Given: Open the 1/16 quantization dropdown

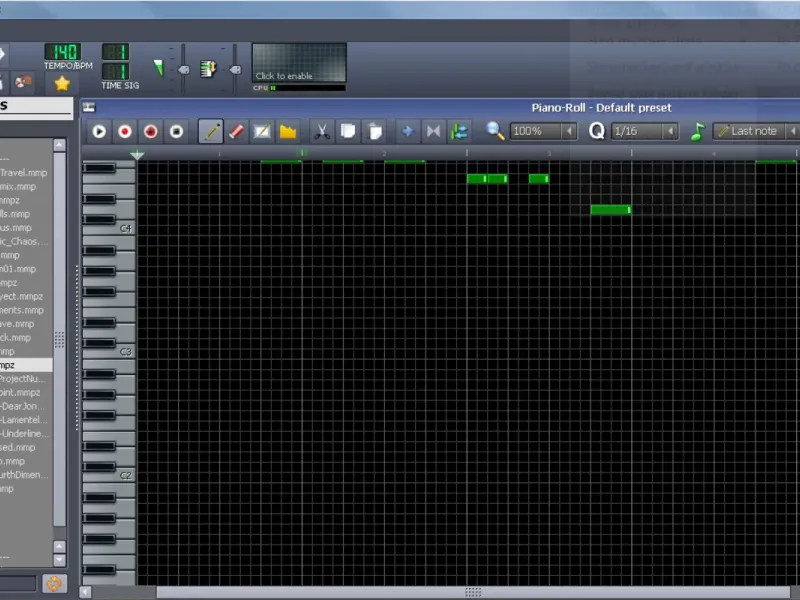Looking at the screenshot, I should 645,131.
